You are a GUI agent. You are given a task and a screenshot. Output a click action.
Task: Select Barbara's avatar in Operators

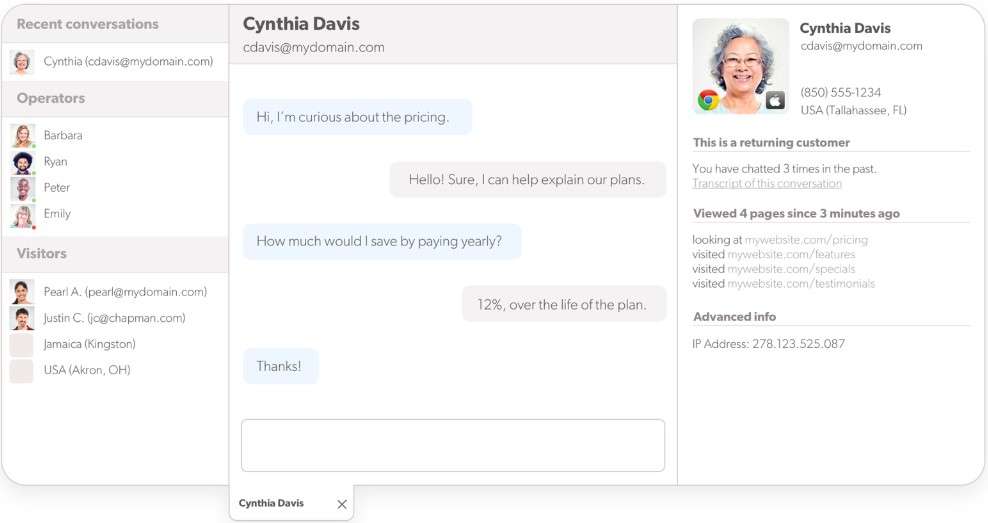pyautogui.click(x=23, y=135)
